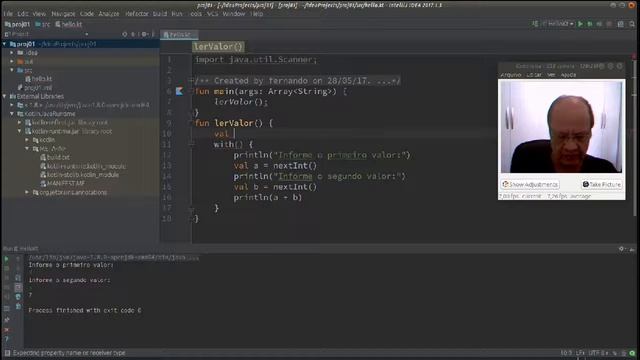The height and width of the screenshot is (360, 640).
Task: Click Show Adjustments in camera window
Action: pos(530,184)
